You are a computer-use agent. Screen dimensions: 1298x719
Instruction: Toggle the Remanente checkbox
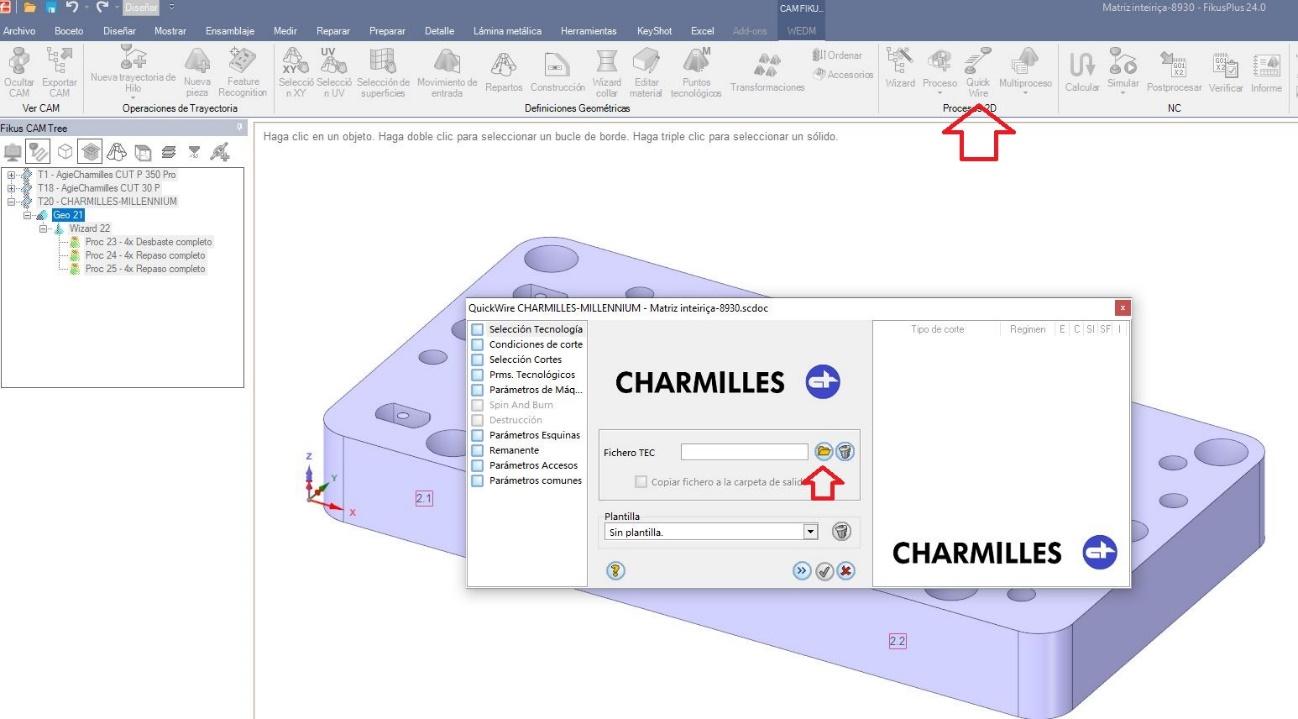478,450
